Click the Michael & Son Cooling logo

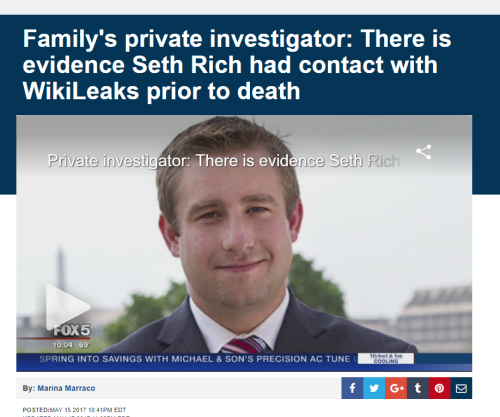click(386, 358)
